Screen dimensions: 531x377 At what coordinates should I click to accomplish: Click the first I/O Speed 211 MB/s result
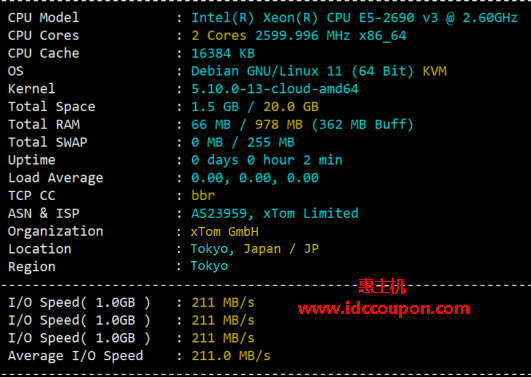[223, 303]
